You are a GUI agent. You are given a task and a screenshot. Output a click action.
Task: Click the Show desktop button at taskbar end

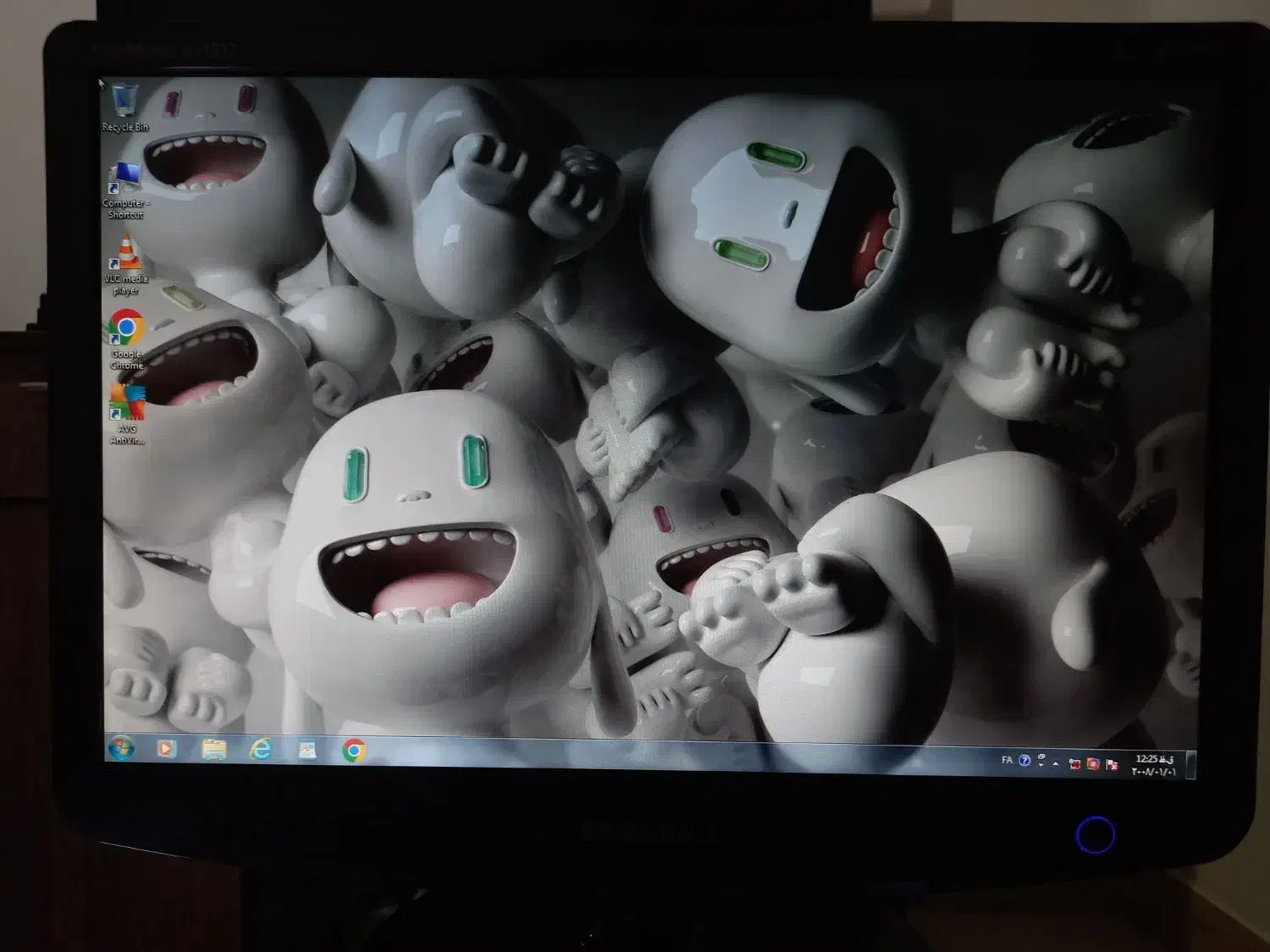click(x=1191, y=766)
